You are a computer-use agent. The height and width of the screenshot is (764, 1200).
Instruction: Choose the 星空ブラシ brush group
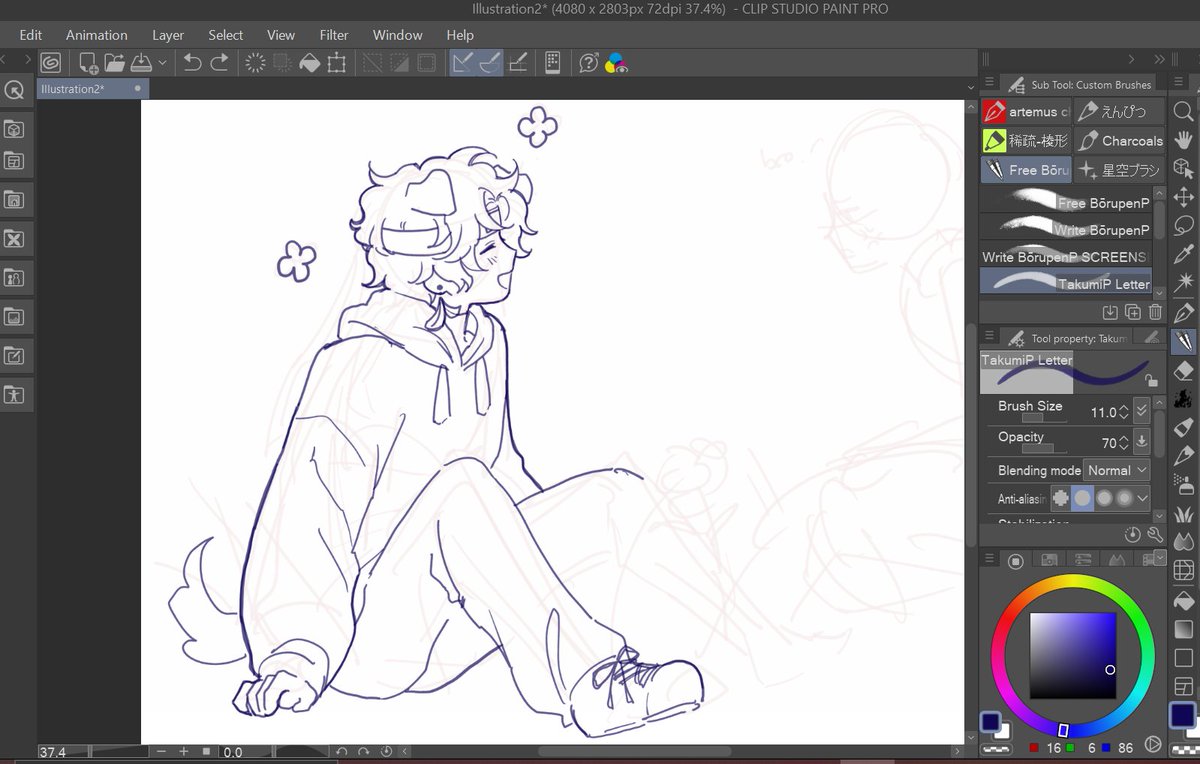click(x=1120, y=170)
